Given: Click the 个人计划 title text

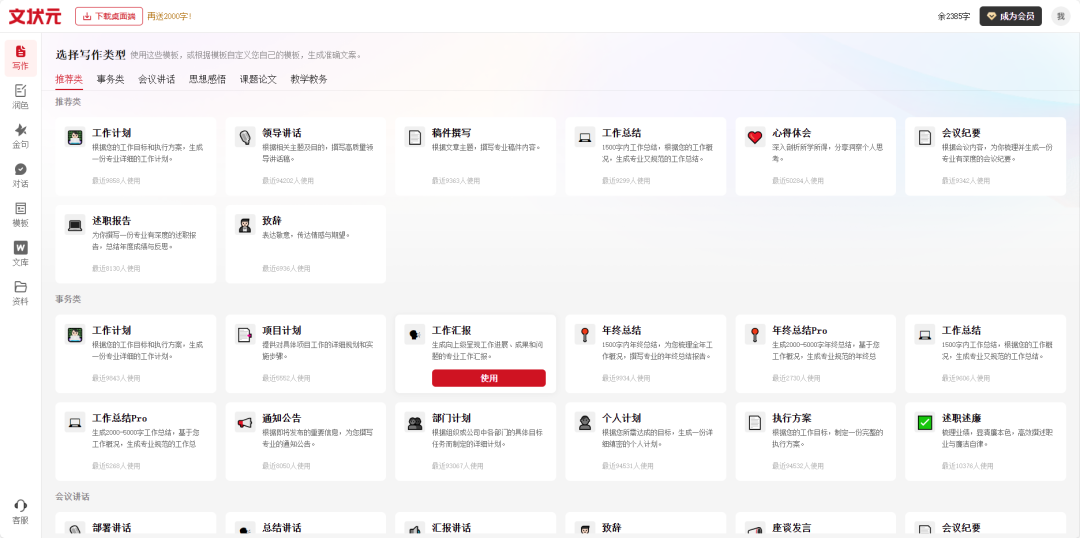Looking at the screenshot, I should point(621,419).
